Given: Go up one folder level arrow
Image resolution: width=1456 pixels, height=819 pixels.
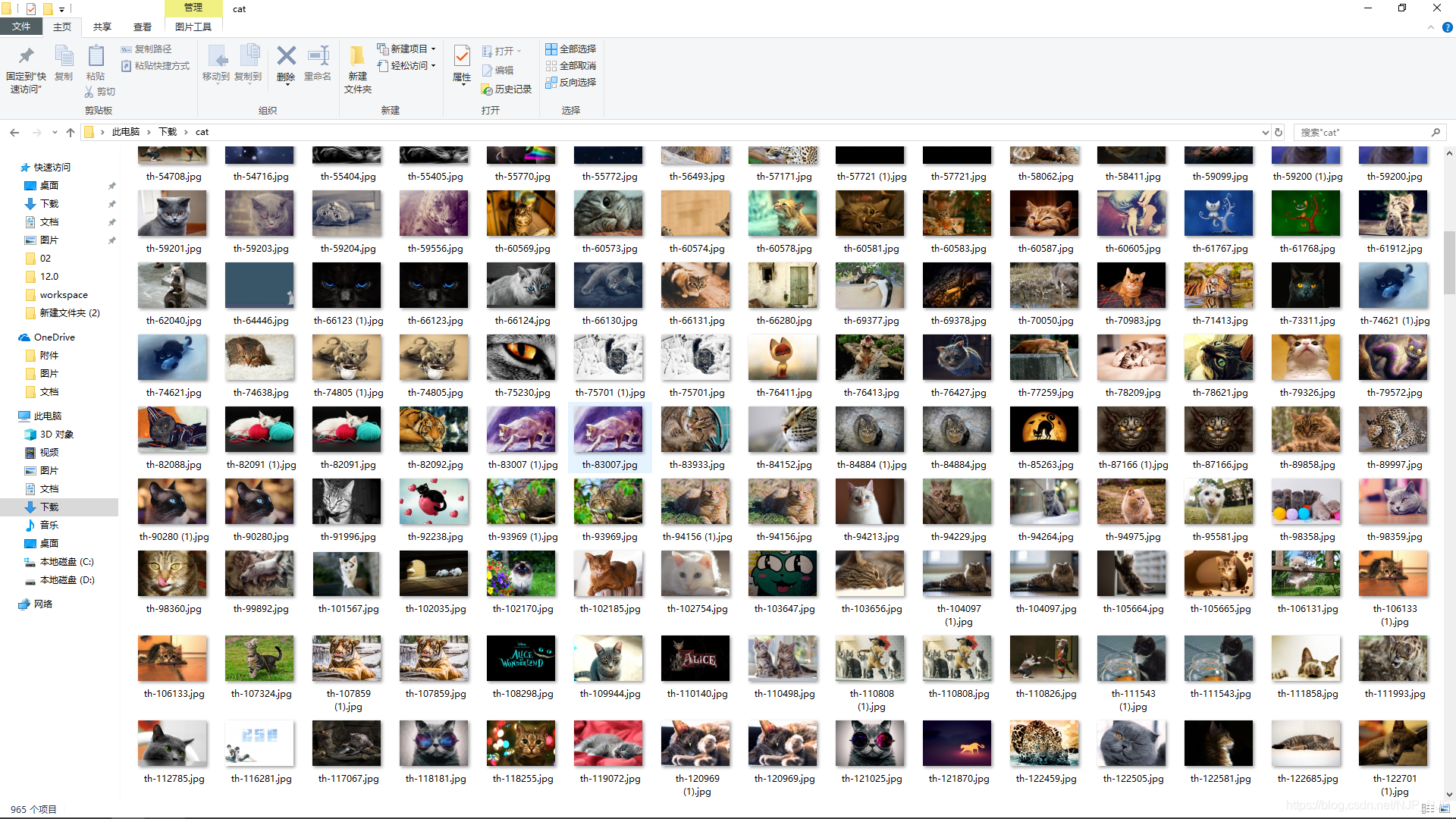Looking at the screenshot, I should pos(71,132).
